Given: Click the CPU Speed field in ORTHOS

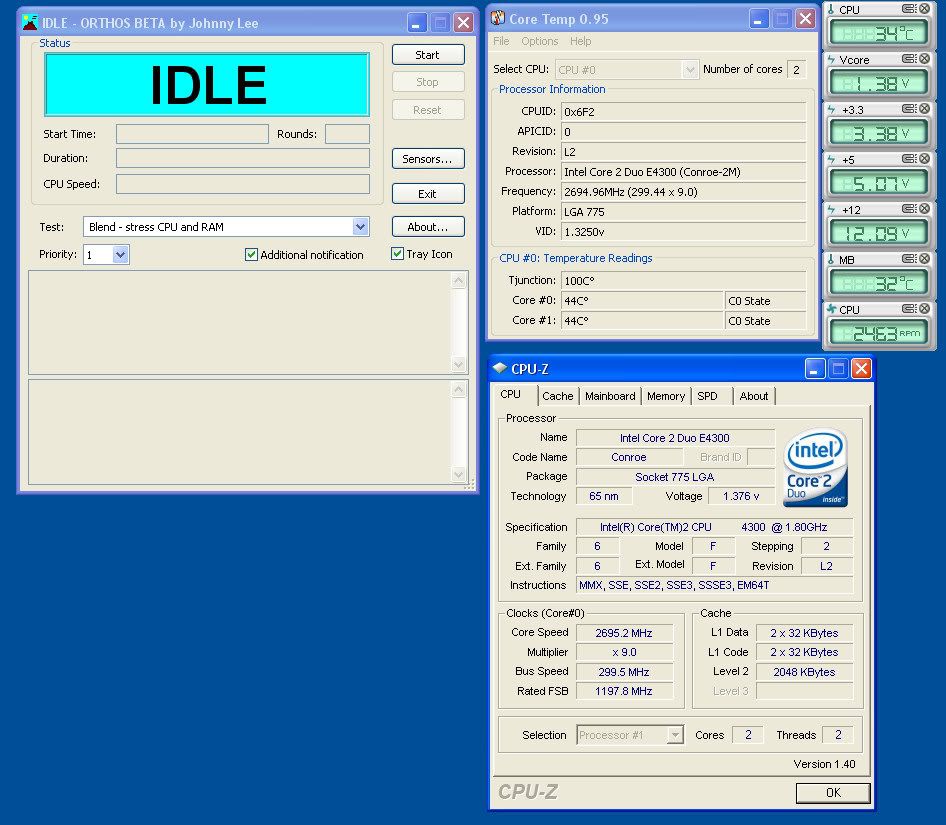Looking at the screenshot, I should [243, 184].
